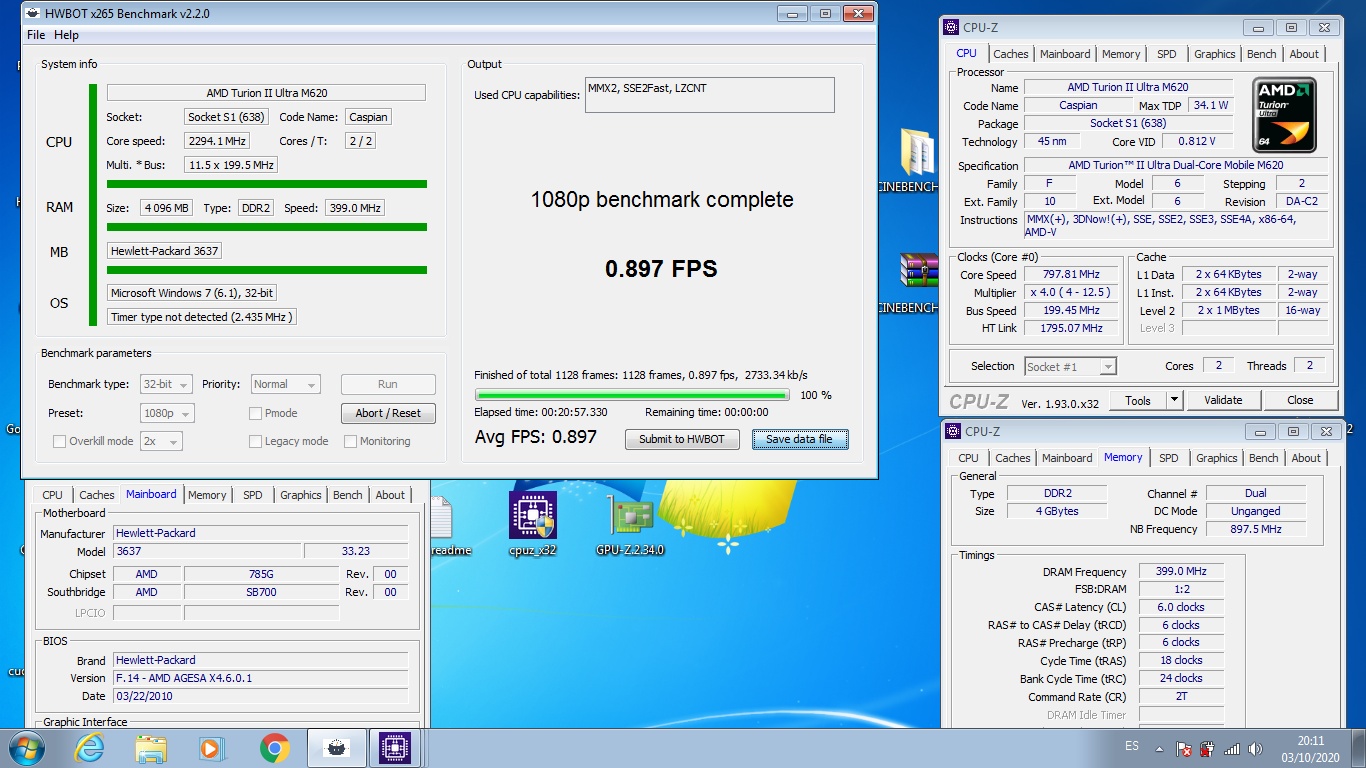Open the Selection Socket #1 dropdown in CPU-Z

(x=1070, y=366)
